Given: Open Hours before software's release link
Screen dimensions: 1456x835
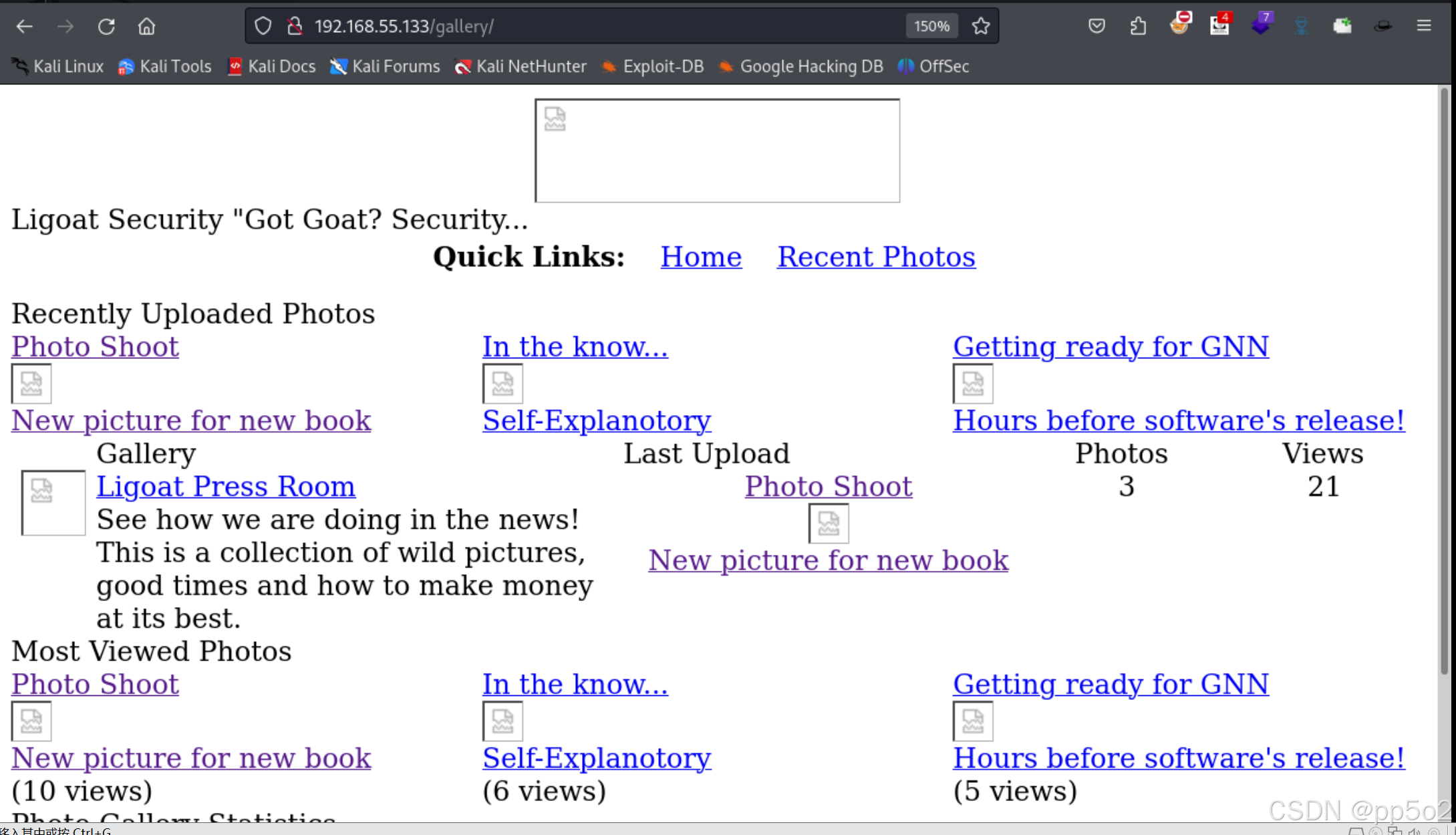Looking at the screenshot, I should 1179,421.
